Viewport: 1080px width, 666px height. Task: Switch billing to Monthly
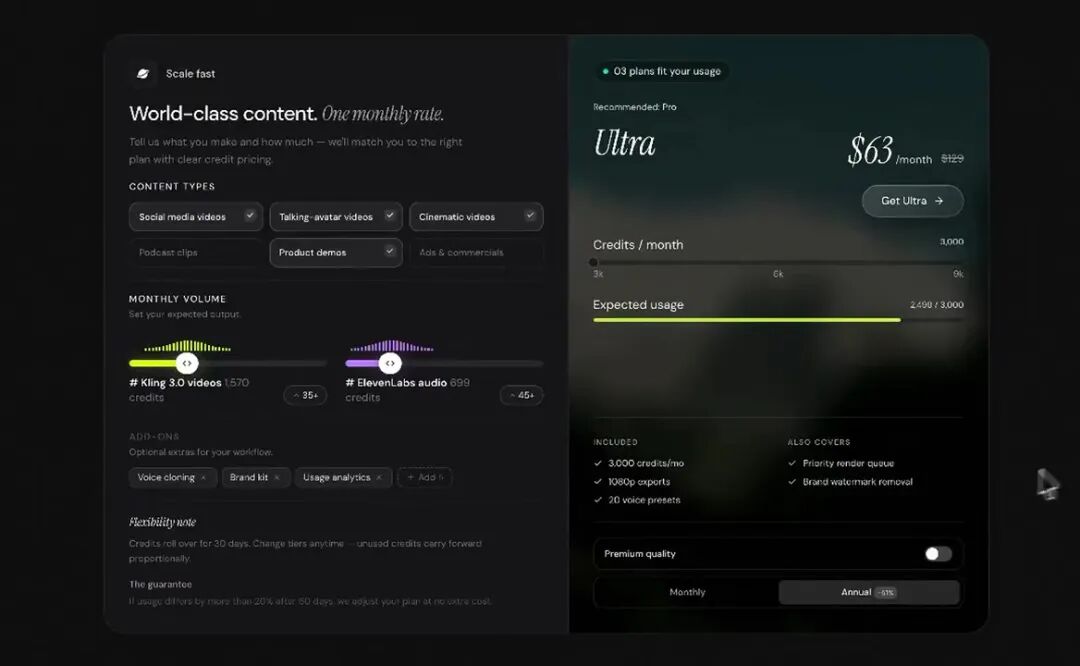pos(687,592)
